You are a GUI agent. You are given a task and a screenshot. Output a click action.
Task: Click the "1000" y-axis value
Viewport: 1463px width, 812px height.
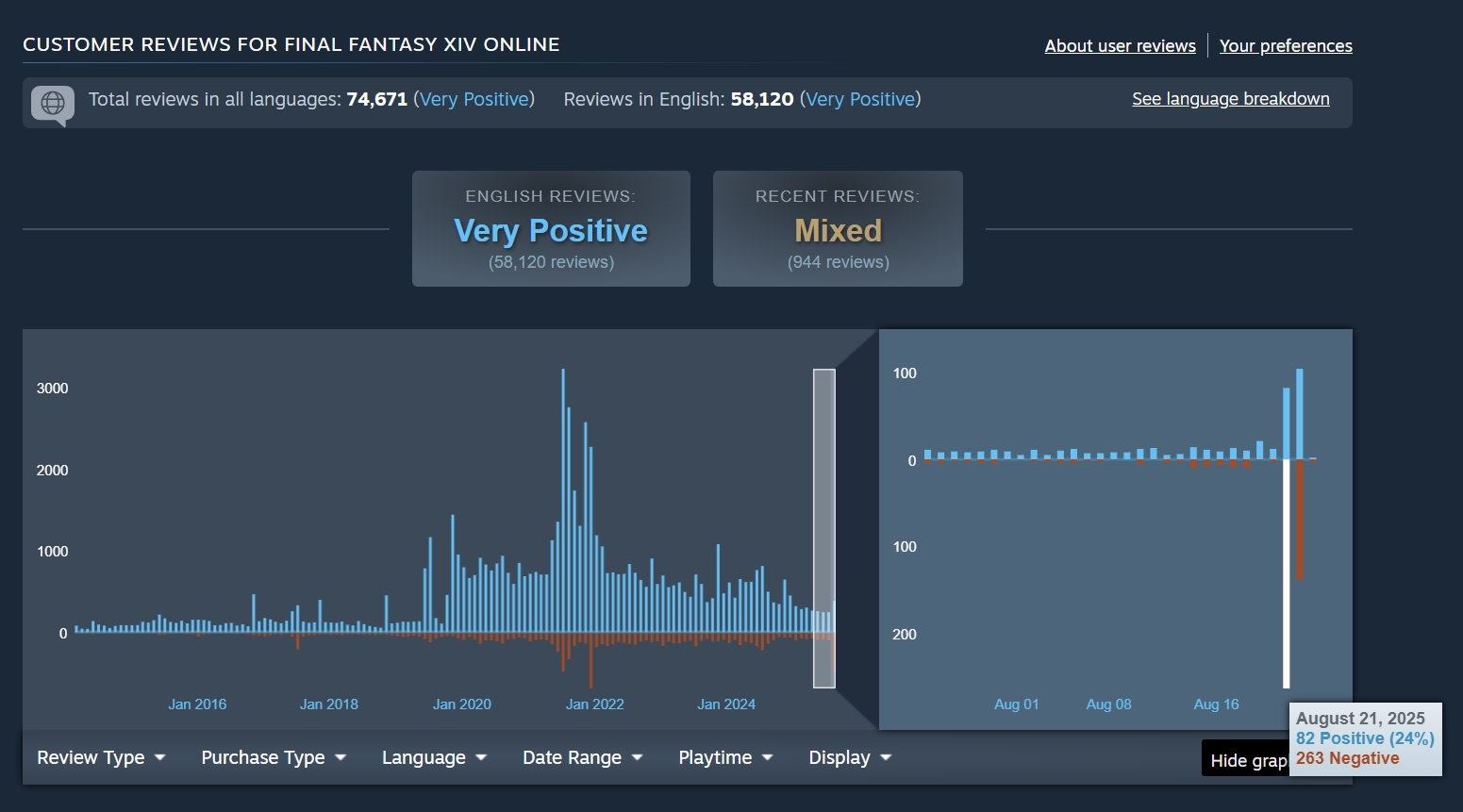53,552
